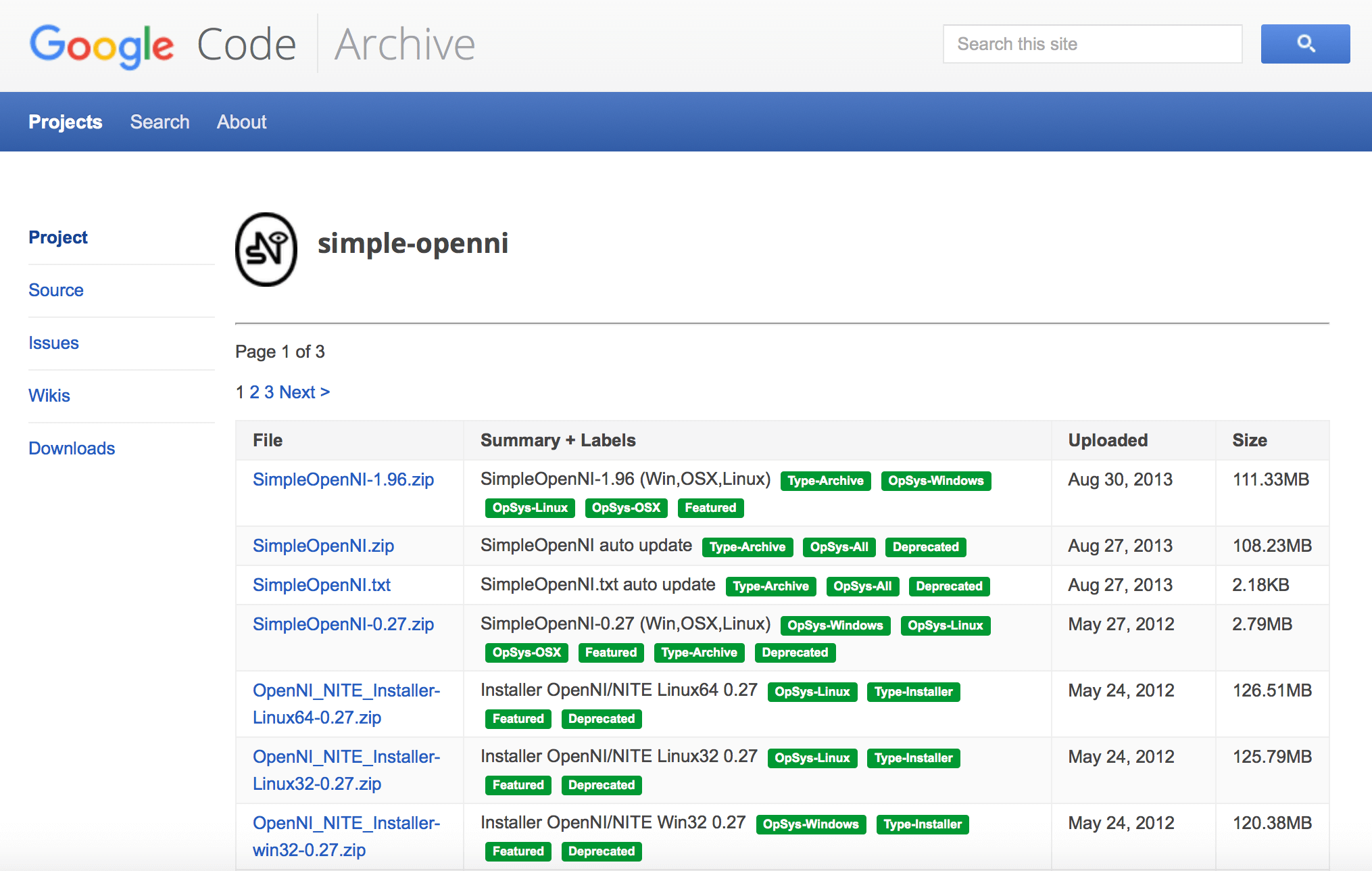Click the File column header
1372x871 pixels.
click(x=268, y=440)
